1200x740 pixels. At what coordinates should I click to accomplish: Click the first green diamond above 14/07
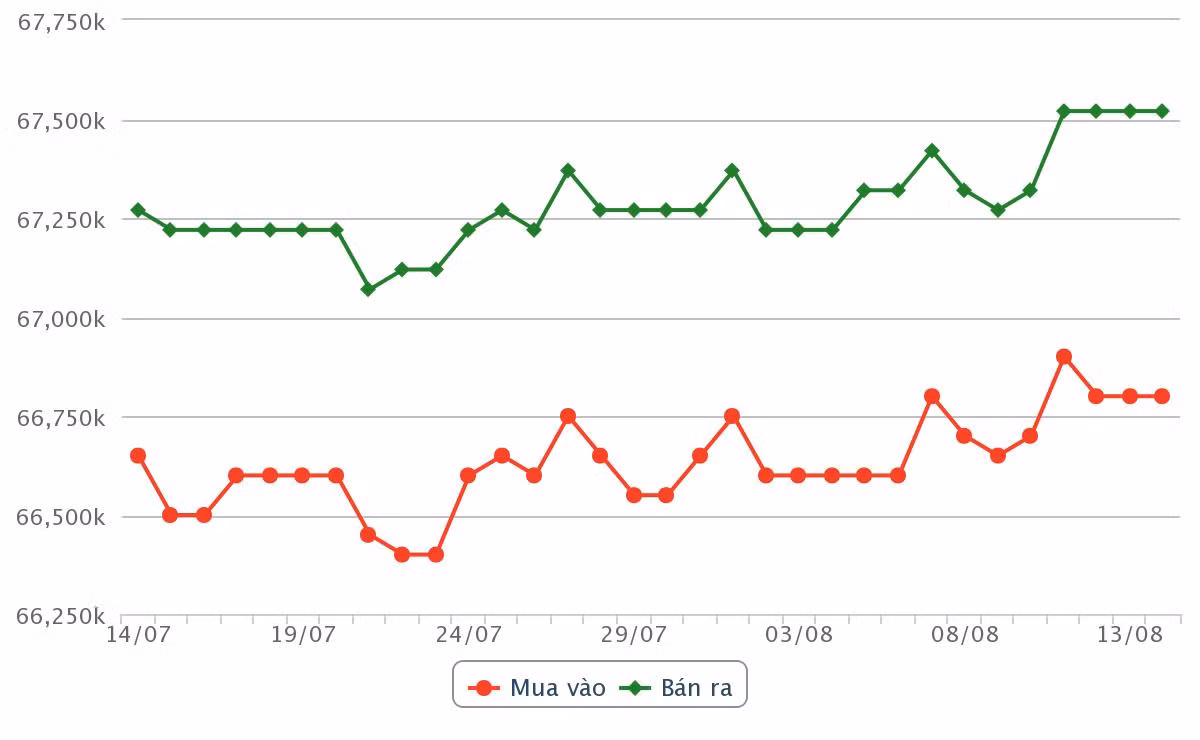click(x=138, y=210)
